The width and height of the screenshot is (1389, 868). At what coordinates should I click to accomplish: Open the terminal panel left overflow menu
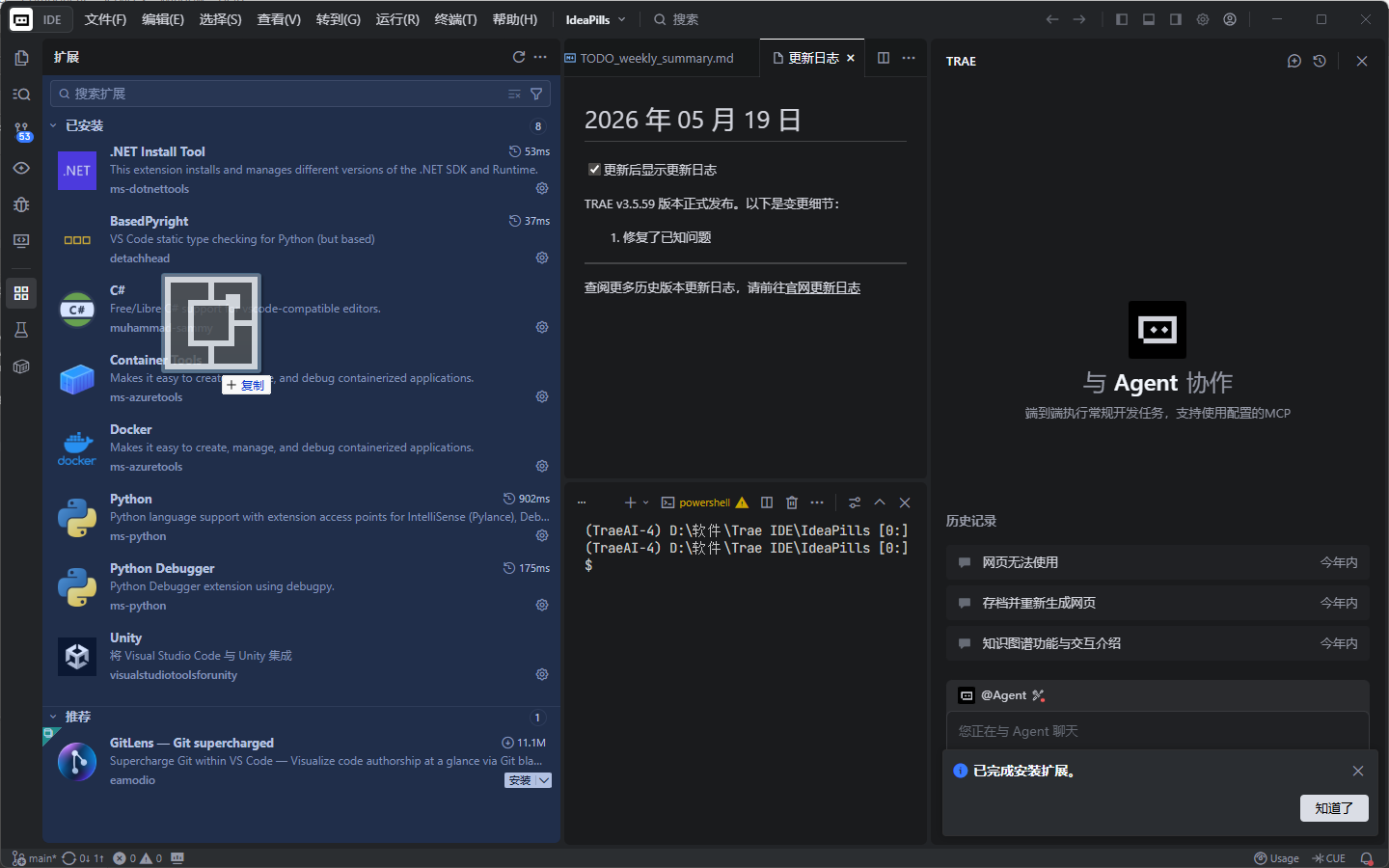point(582,502)
